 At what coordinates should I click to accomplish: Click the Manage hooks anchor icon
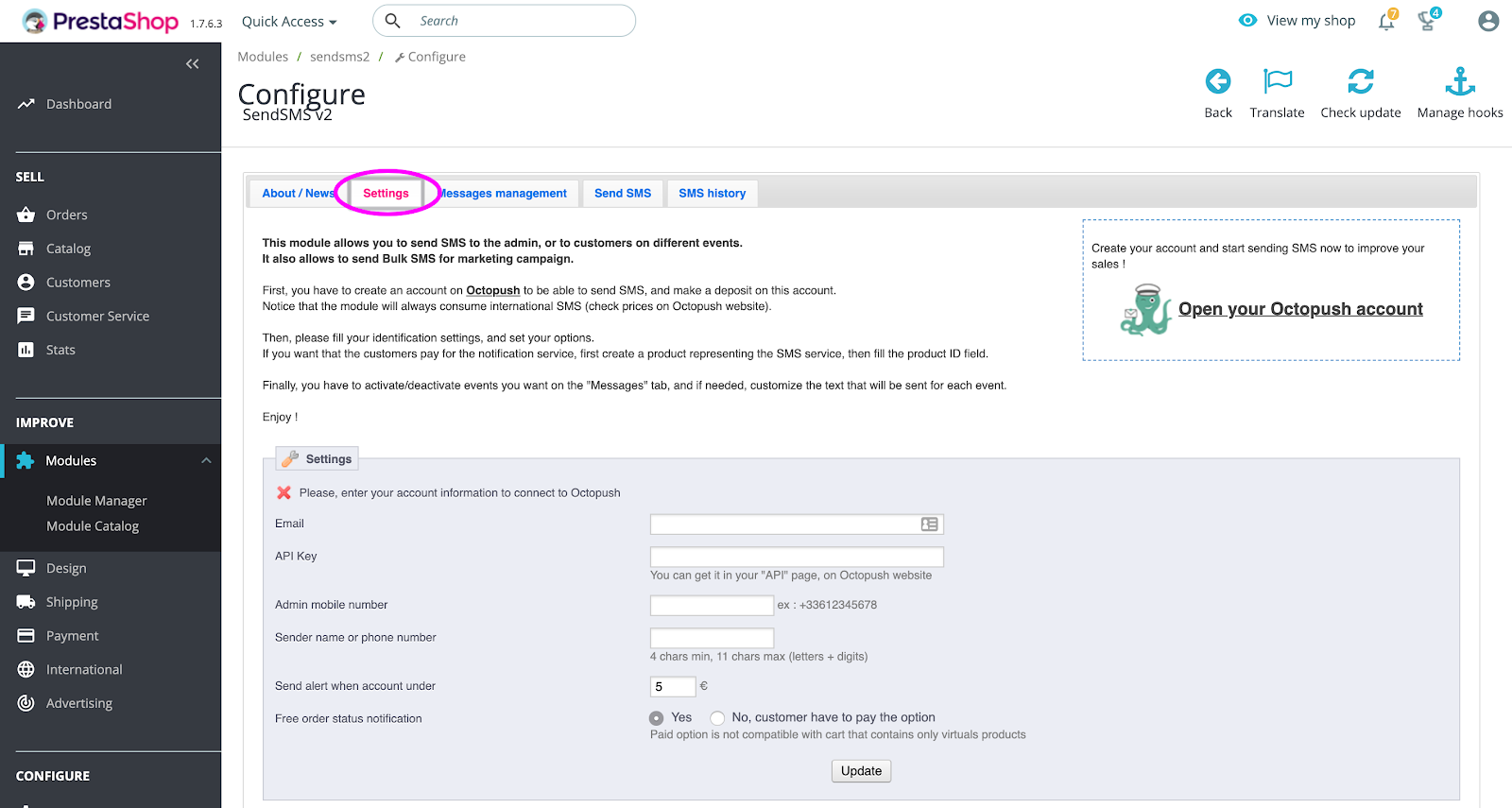point(1460,81)
